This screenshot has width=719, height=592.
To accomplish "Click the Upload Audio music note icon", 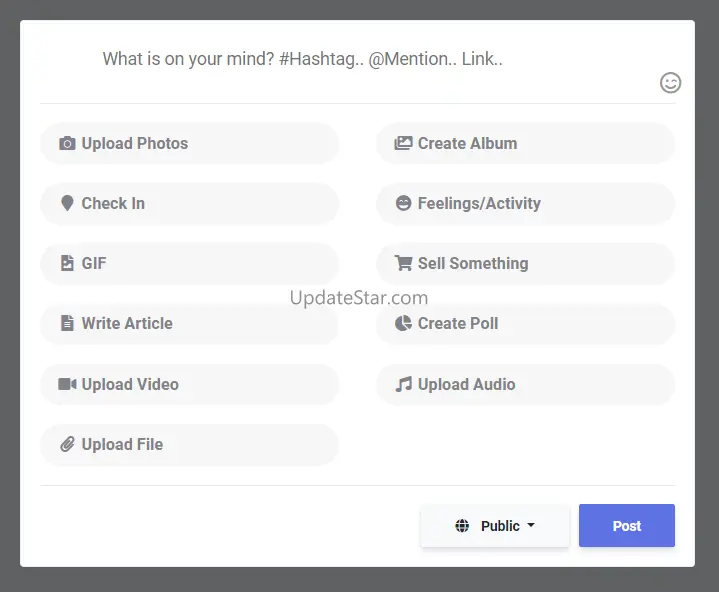I will tap(403, 384).
